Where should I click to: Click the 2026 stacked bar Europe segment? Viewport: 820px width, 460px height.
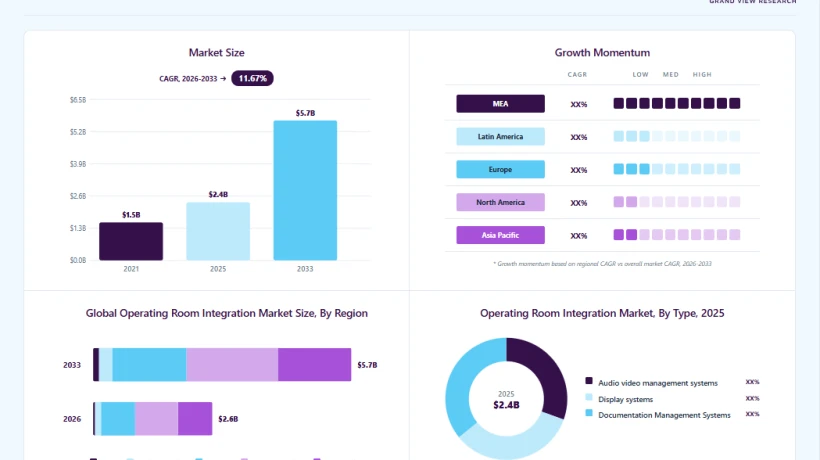click(118, 419)
